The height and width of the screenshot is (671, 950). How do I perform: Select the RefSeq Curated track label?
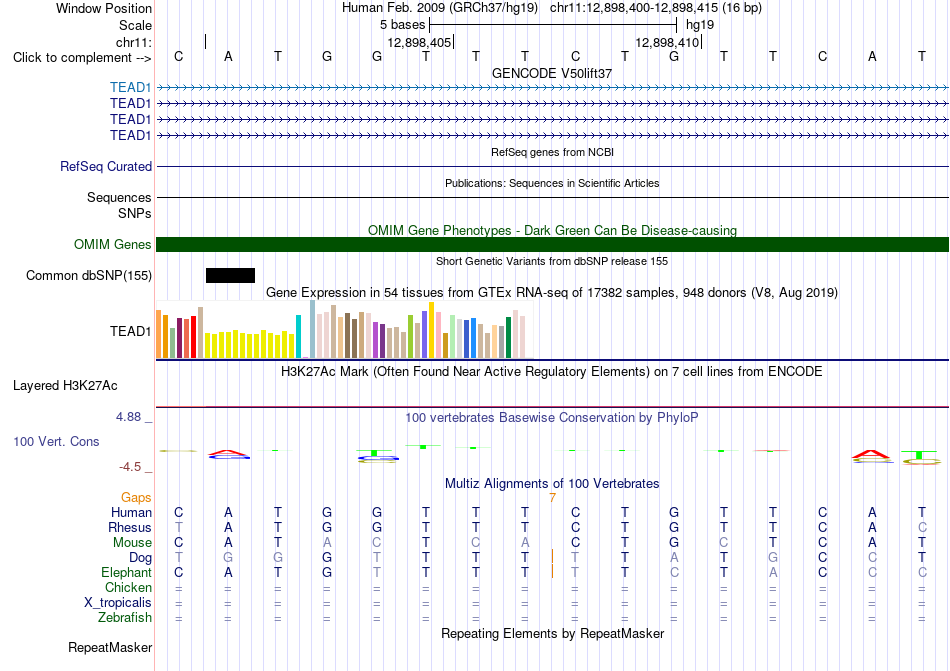[x=106, y=167]
